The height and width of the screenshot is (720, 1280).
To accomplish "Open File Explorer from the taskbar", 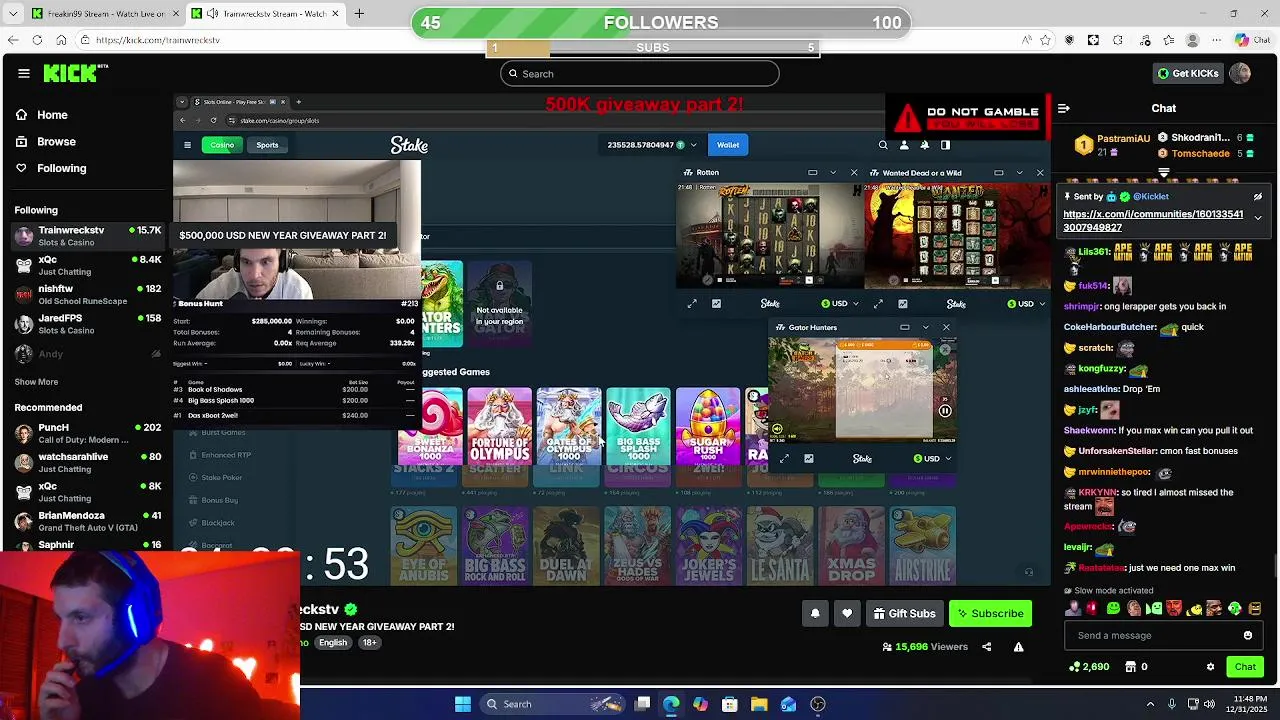I will pyautogui.click(x=759, y=704).
